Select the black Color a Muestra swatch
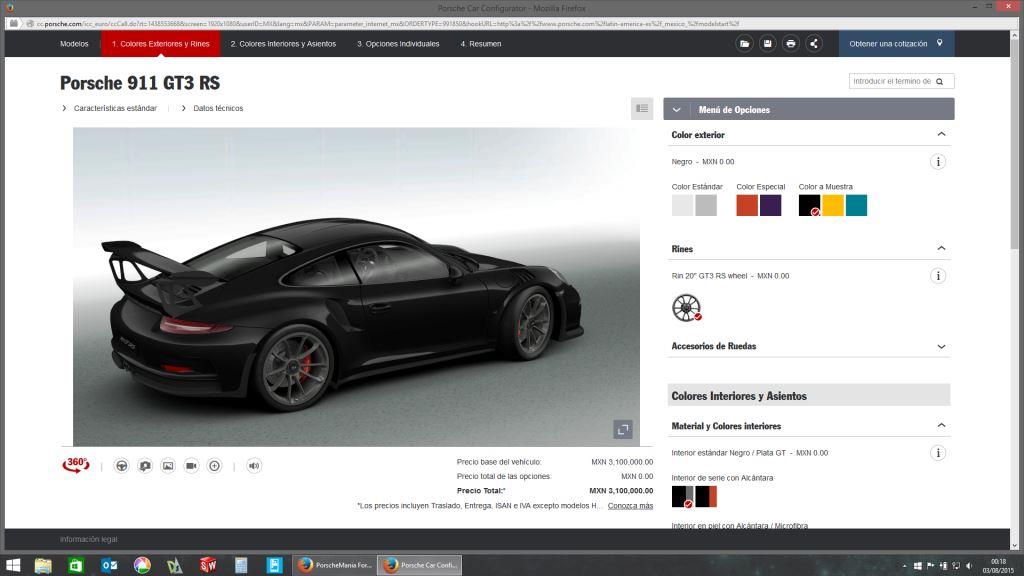The width and height of the screenshot is (1024, 576). pos(809,205)
